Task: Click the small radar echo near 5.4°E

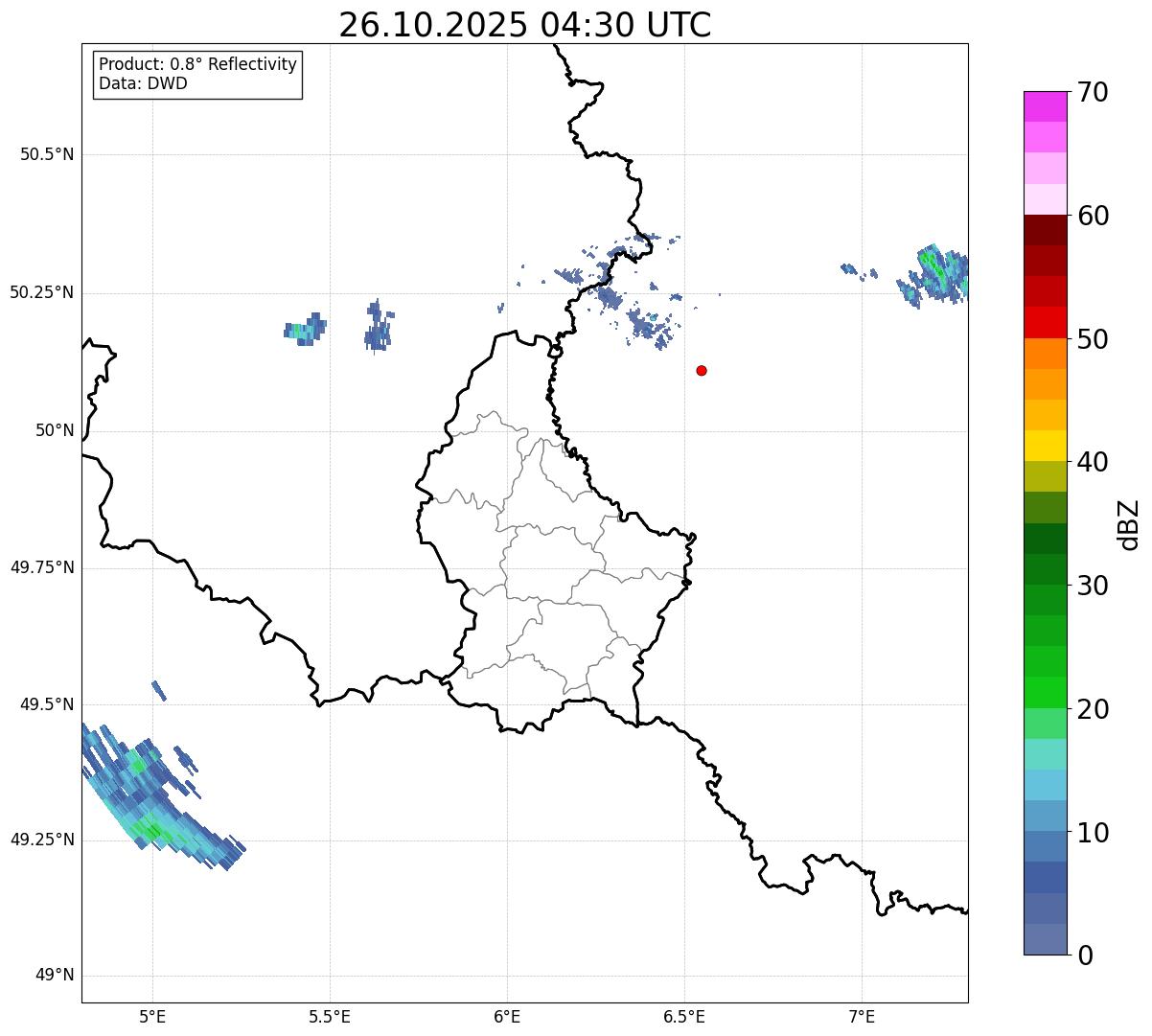Action: 305,330
